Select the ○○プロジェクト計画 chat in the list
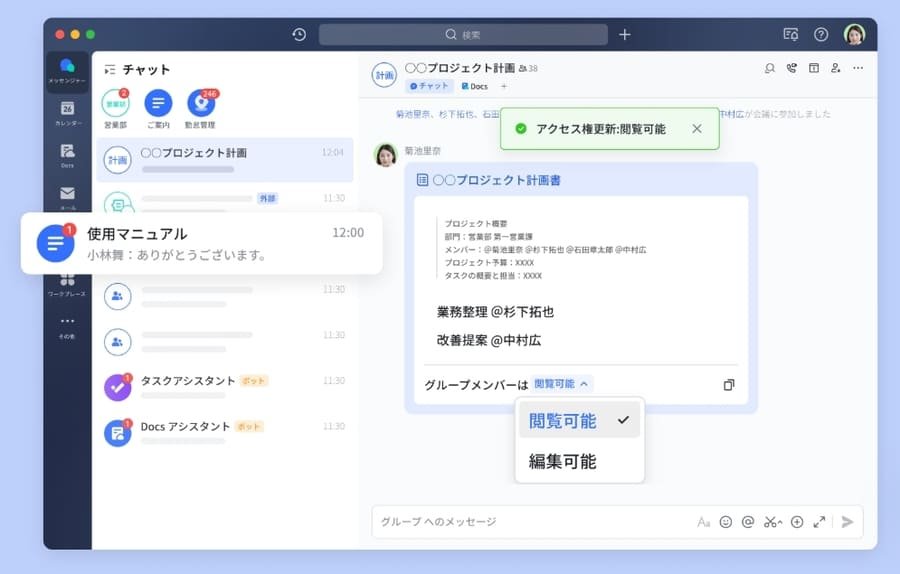The image size is (900, 574). [224, 160]
